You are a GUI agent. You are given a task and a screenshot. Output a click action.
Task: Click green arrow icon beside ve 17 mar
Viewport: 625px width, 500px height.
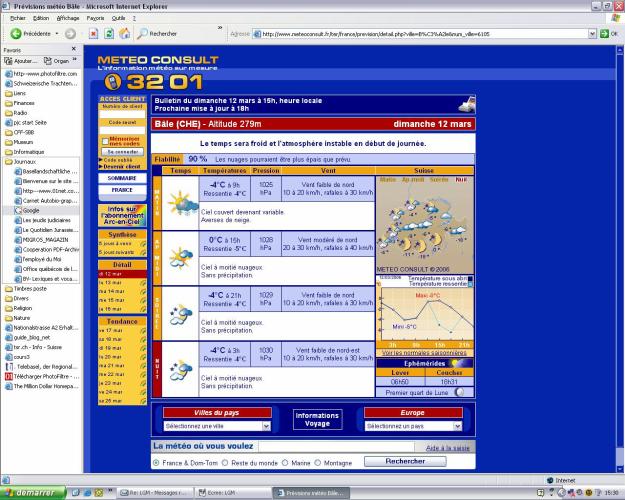143,331
